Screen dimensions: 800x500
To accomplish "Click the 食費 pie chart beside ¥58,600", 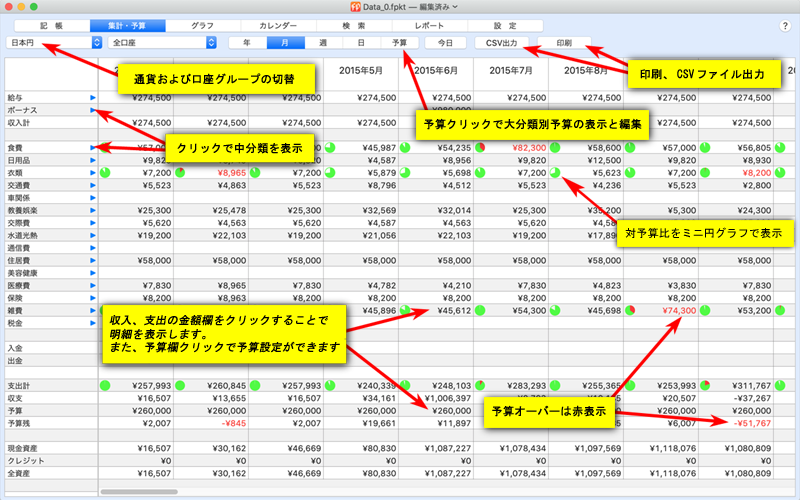I will click(555, 147).
